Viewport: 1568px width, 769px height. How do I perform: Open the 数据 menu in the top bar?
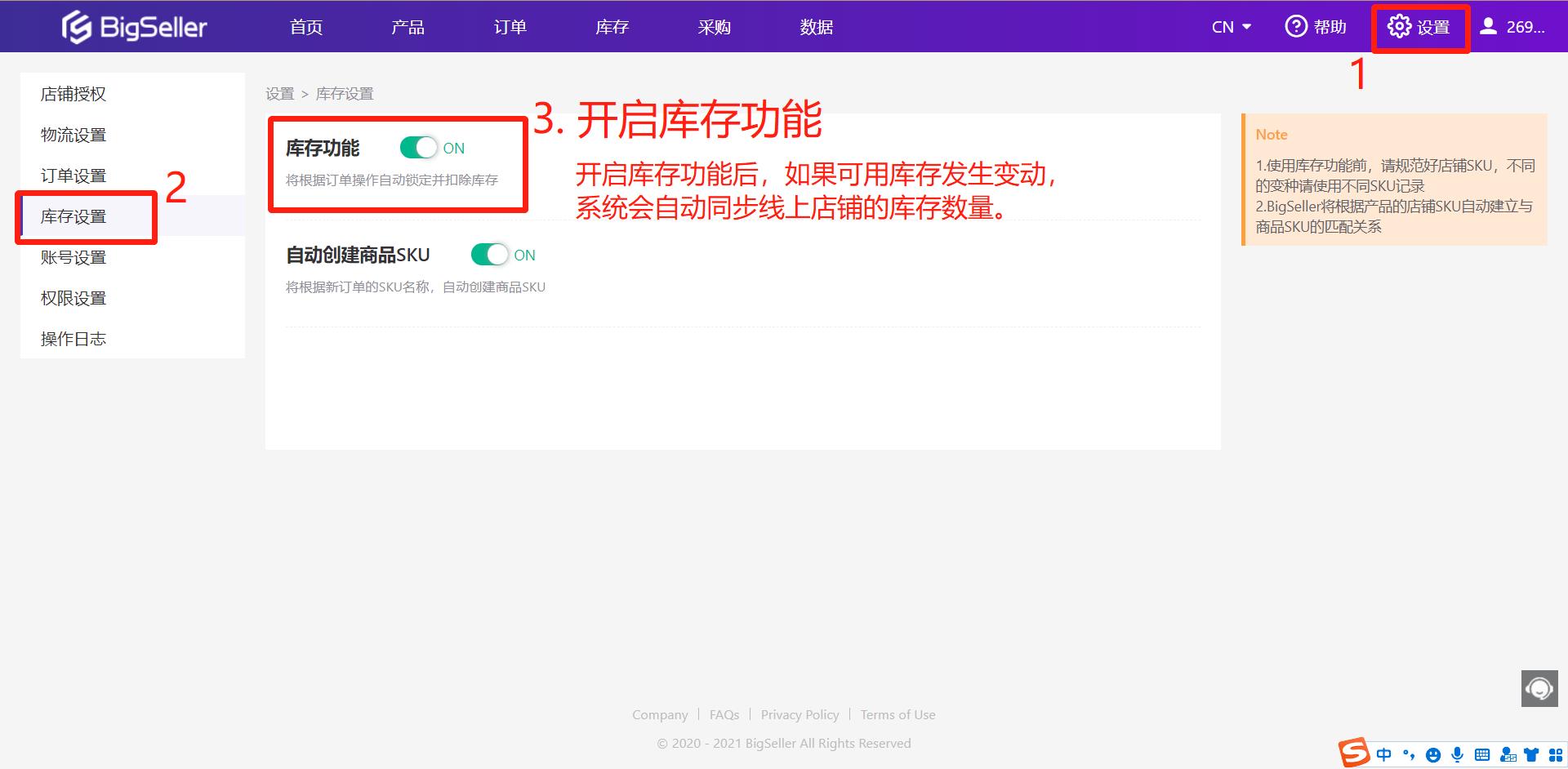[x=816, y=26]
